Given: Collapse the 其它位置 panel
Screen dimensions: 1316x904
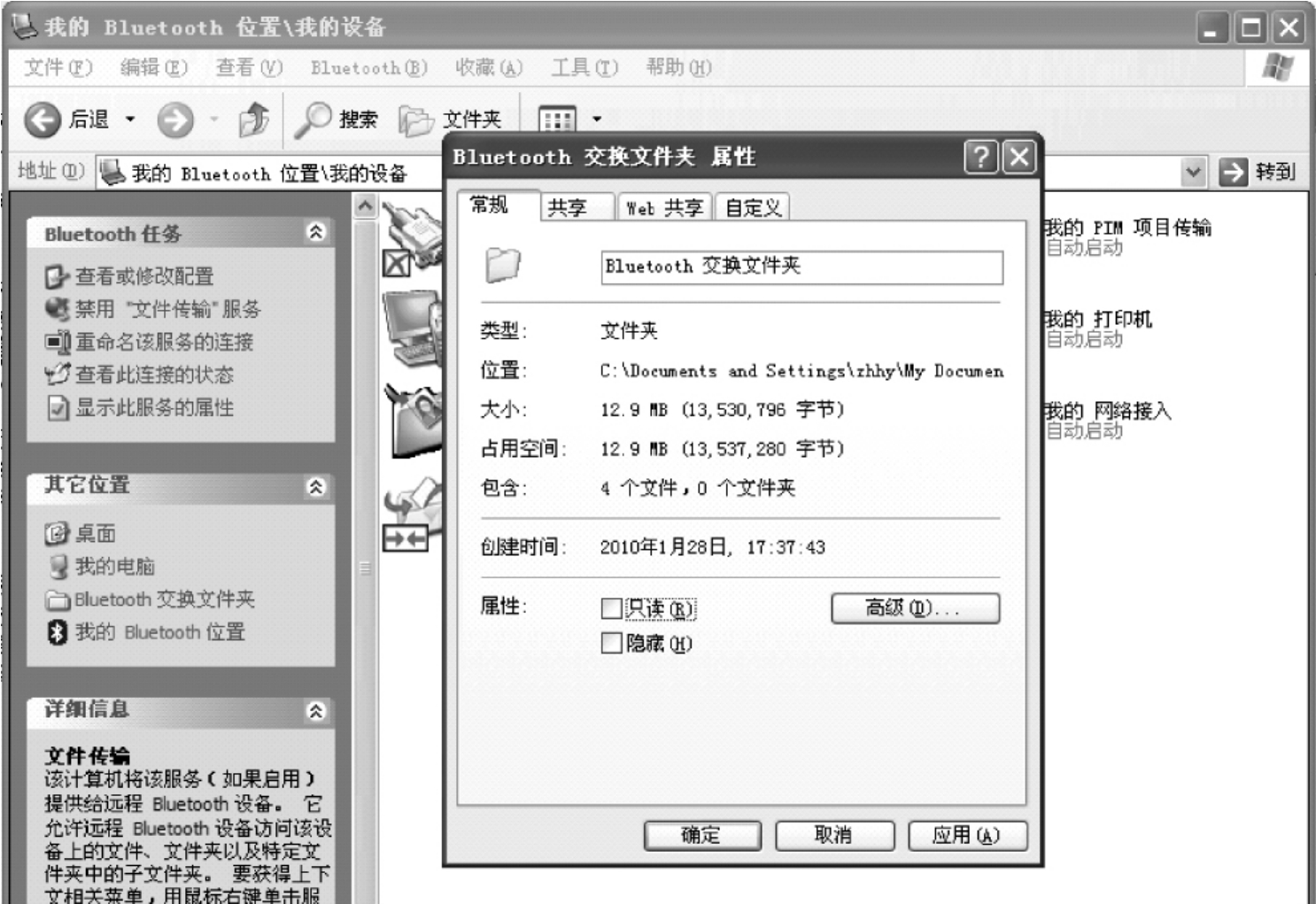Looking at the screenshot, I should click(x=316, y=486).
